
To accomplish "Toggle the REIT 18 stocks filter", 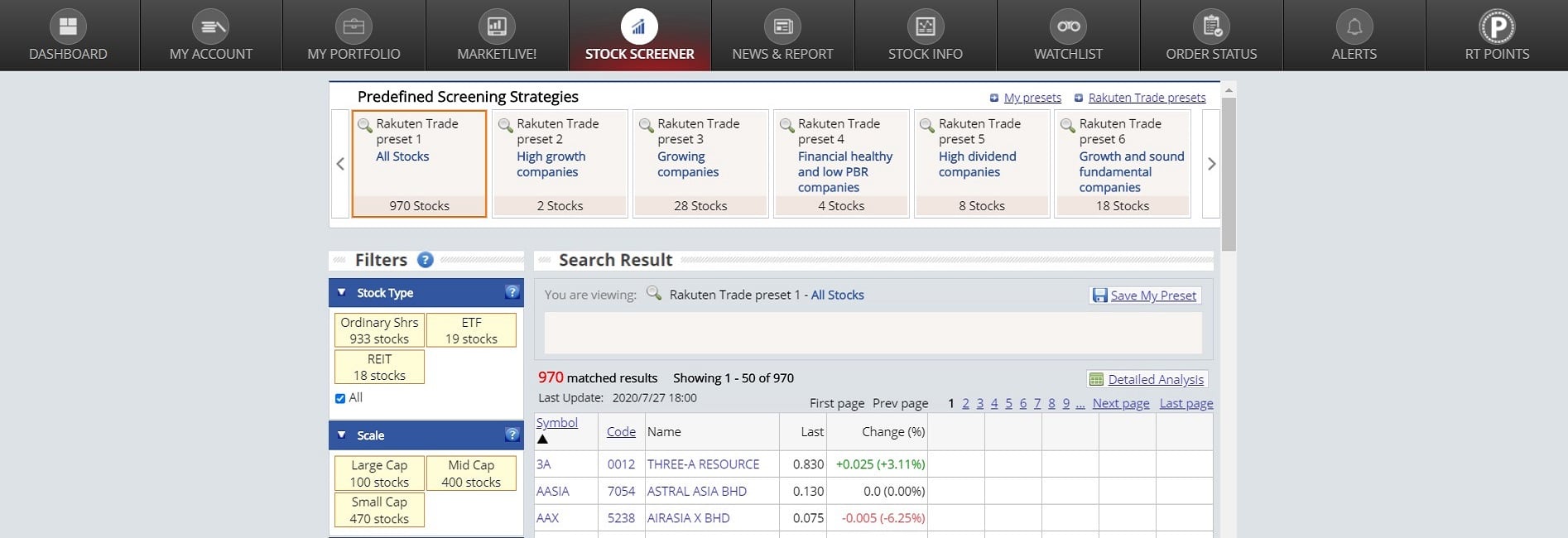I will point(379,367).
